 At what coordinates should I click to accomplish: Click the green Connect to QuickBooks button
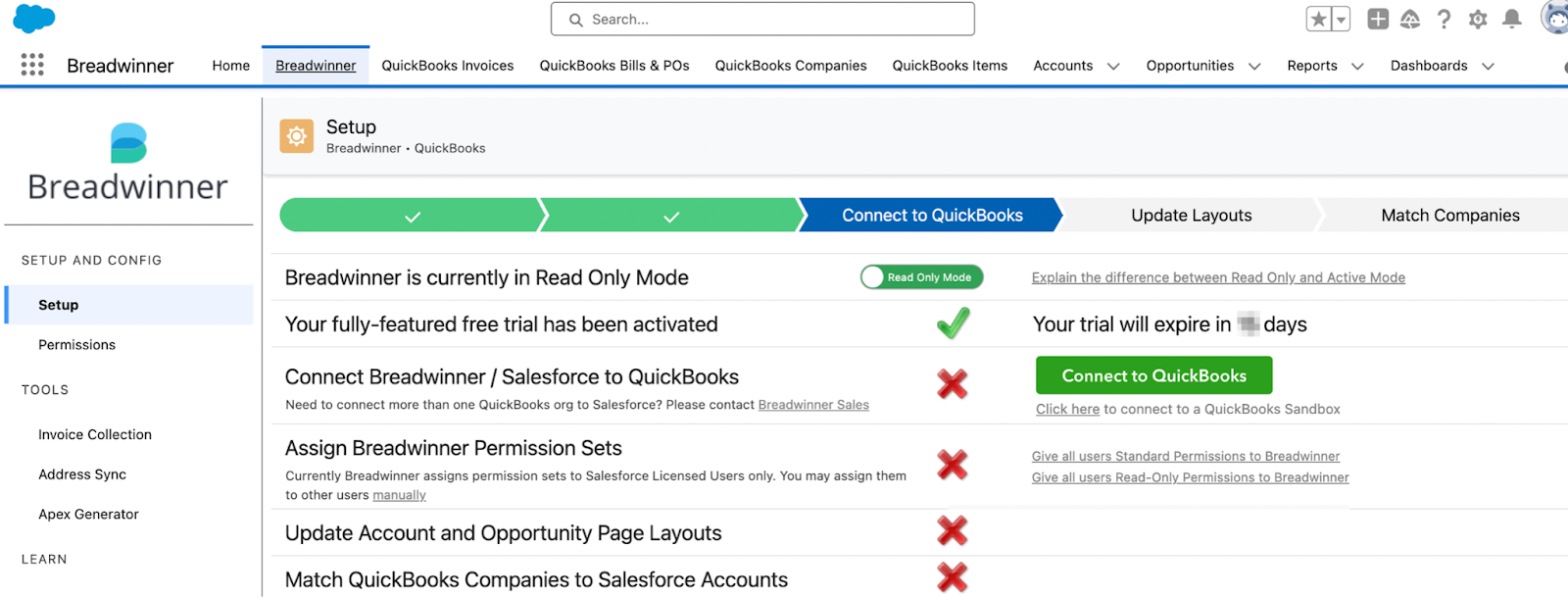pos(1154,375)
